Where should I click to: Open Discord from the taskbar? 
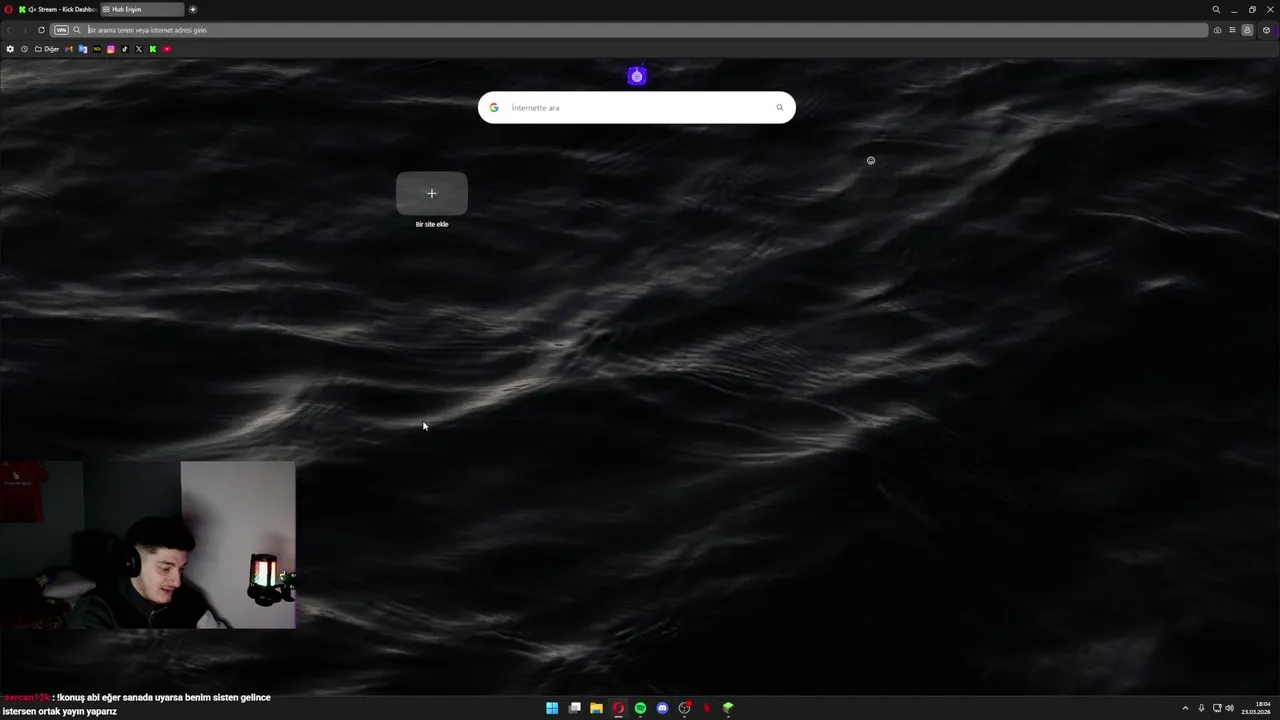662,708
